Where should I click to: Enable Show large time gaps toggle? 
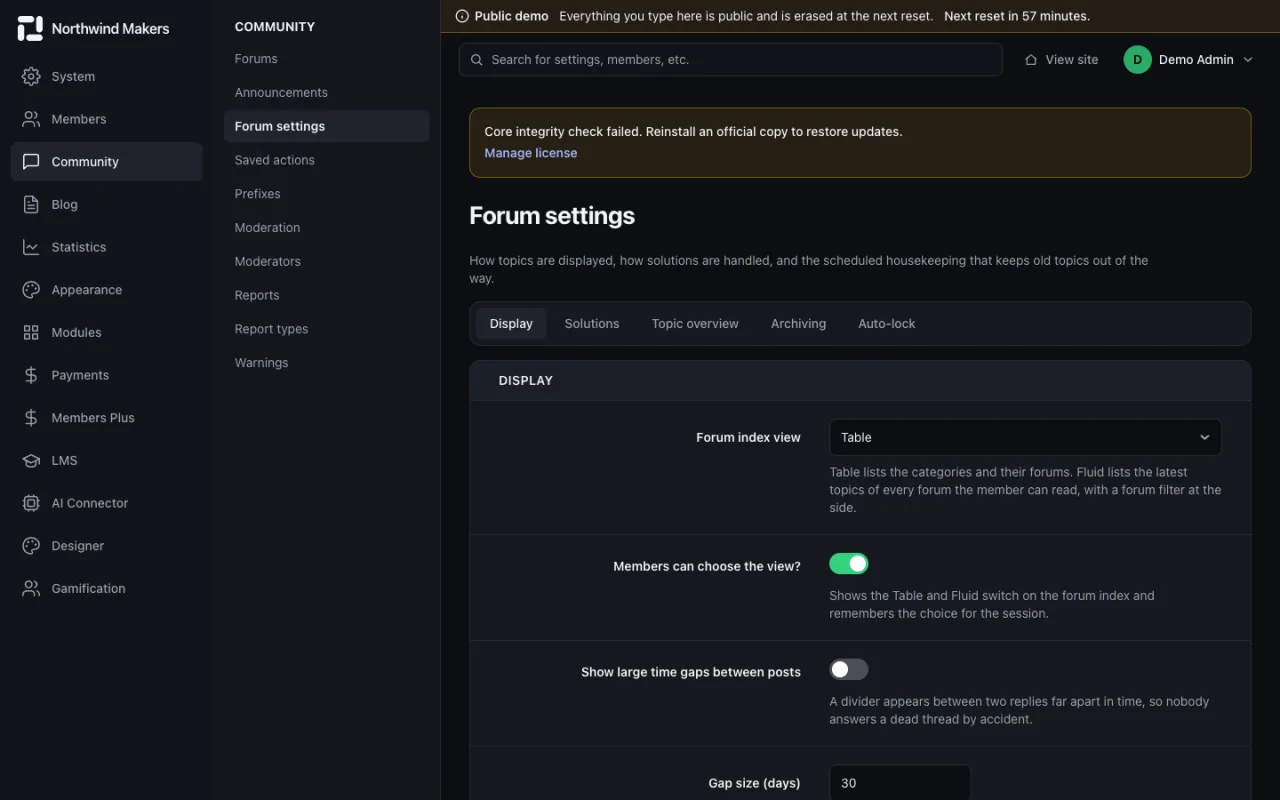point(849,670)
